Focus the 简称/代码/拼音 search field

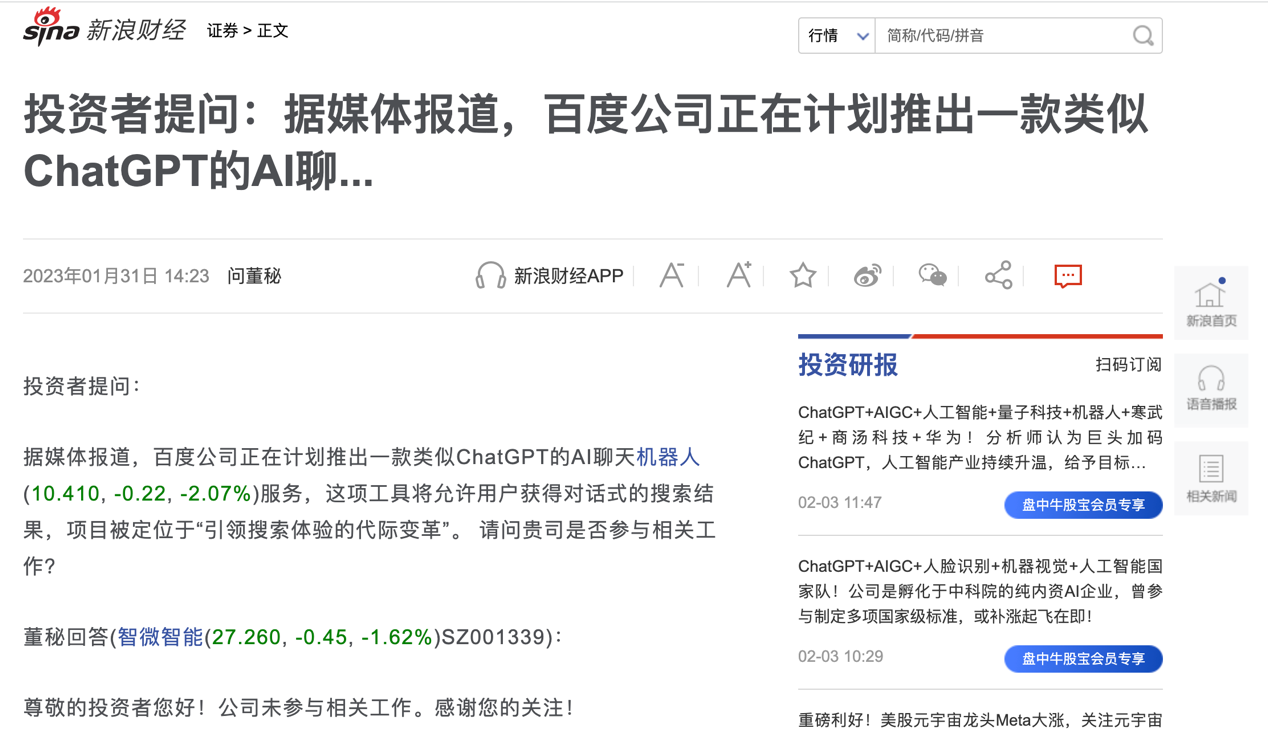(x=1002, y=36)
